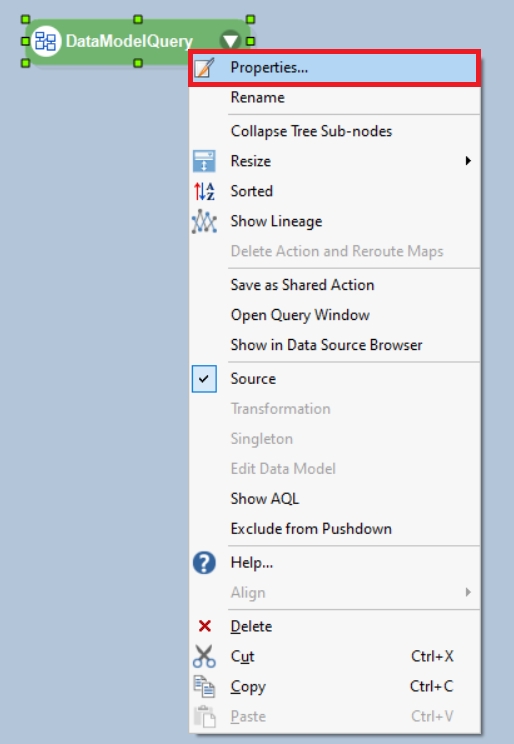Click the Sorted A-Z icon
514x744 pixels.
click(x=204, y=191)
